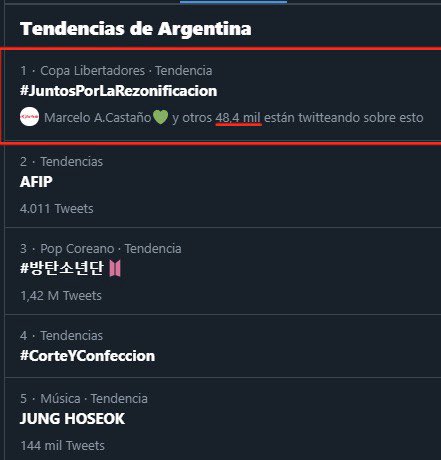Open the JUNG HOSEOK trend
Image resolution: width=441 pixels, height=460 pixels.
point(72,419)
